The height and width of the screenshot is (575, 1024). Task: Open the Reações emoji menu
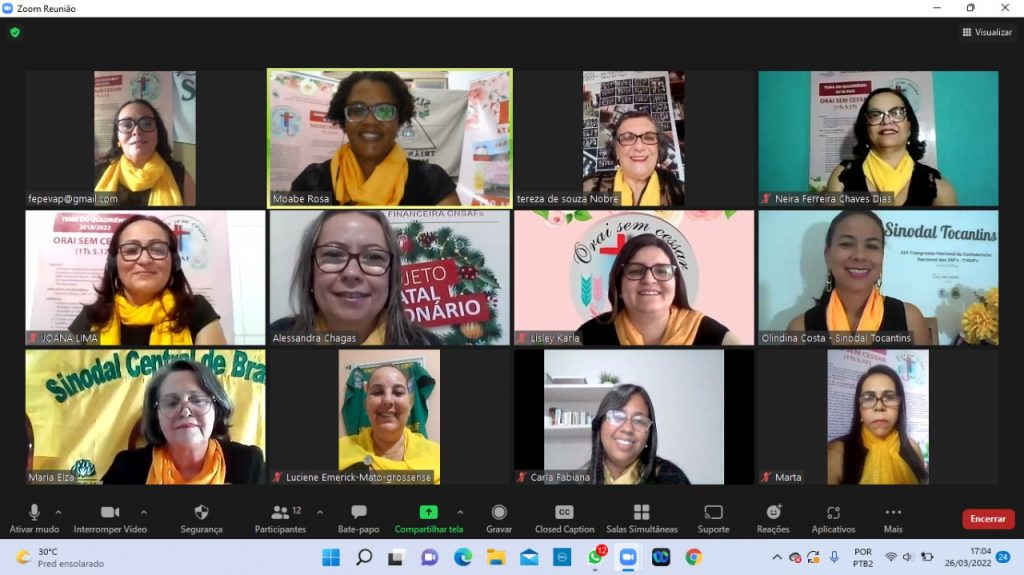[x=773, y=517]
